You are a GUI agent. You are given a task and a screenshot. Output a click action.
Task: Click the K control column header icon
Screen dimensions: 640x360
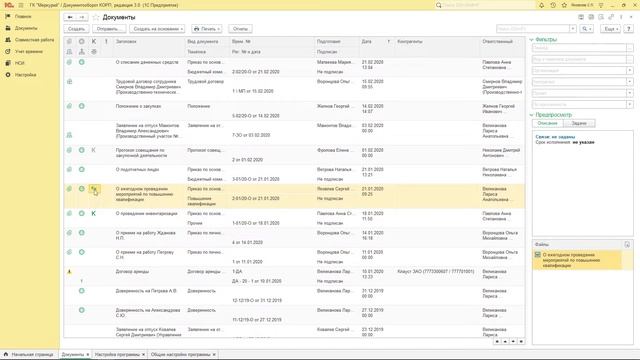(94, 42)
